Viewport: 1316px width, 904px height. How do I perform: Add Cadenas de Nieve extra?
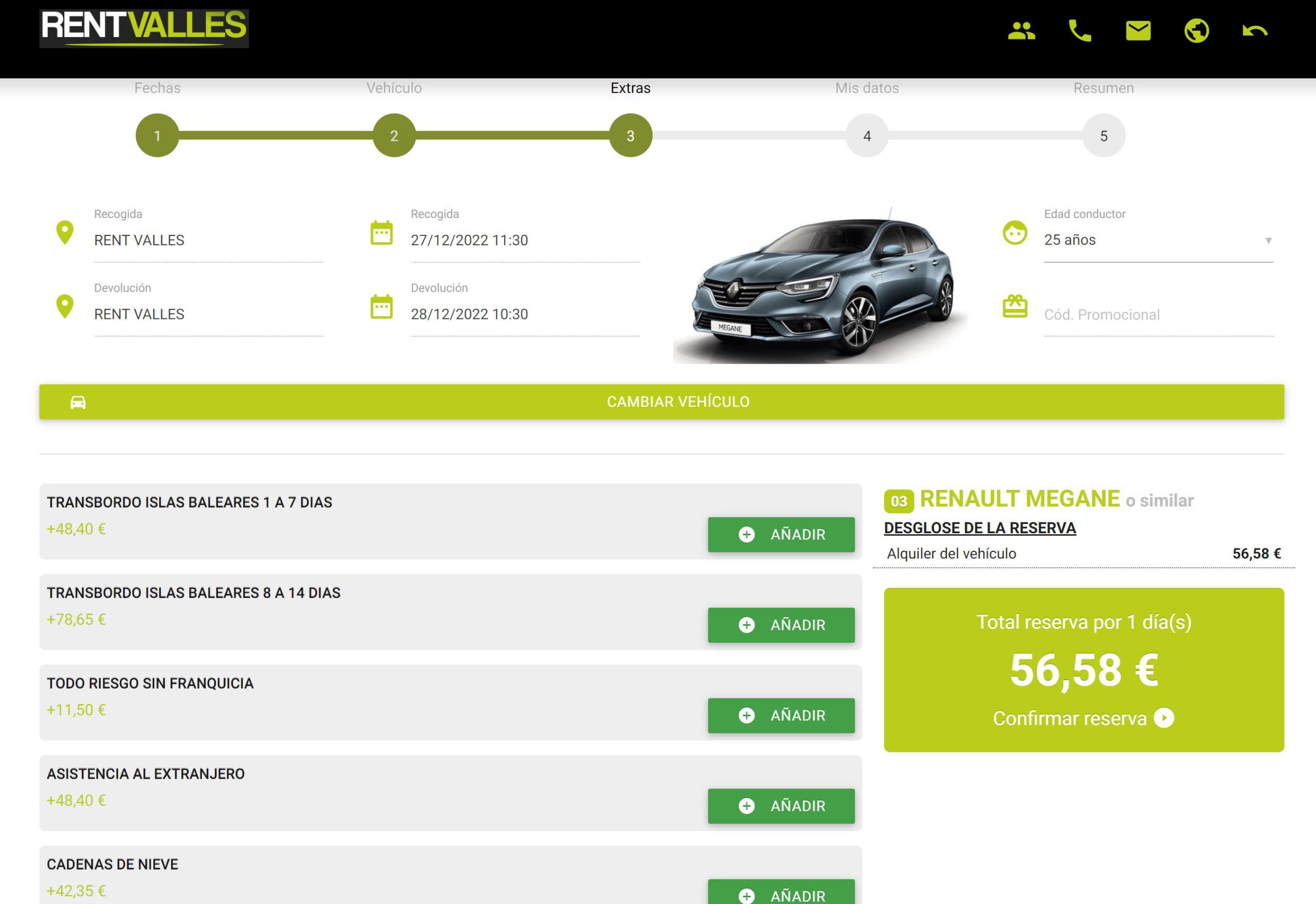781,893
